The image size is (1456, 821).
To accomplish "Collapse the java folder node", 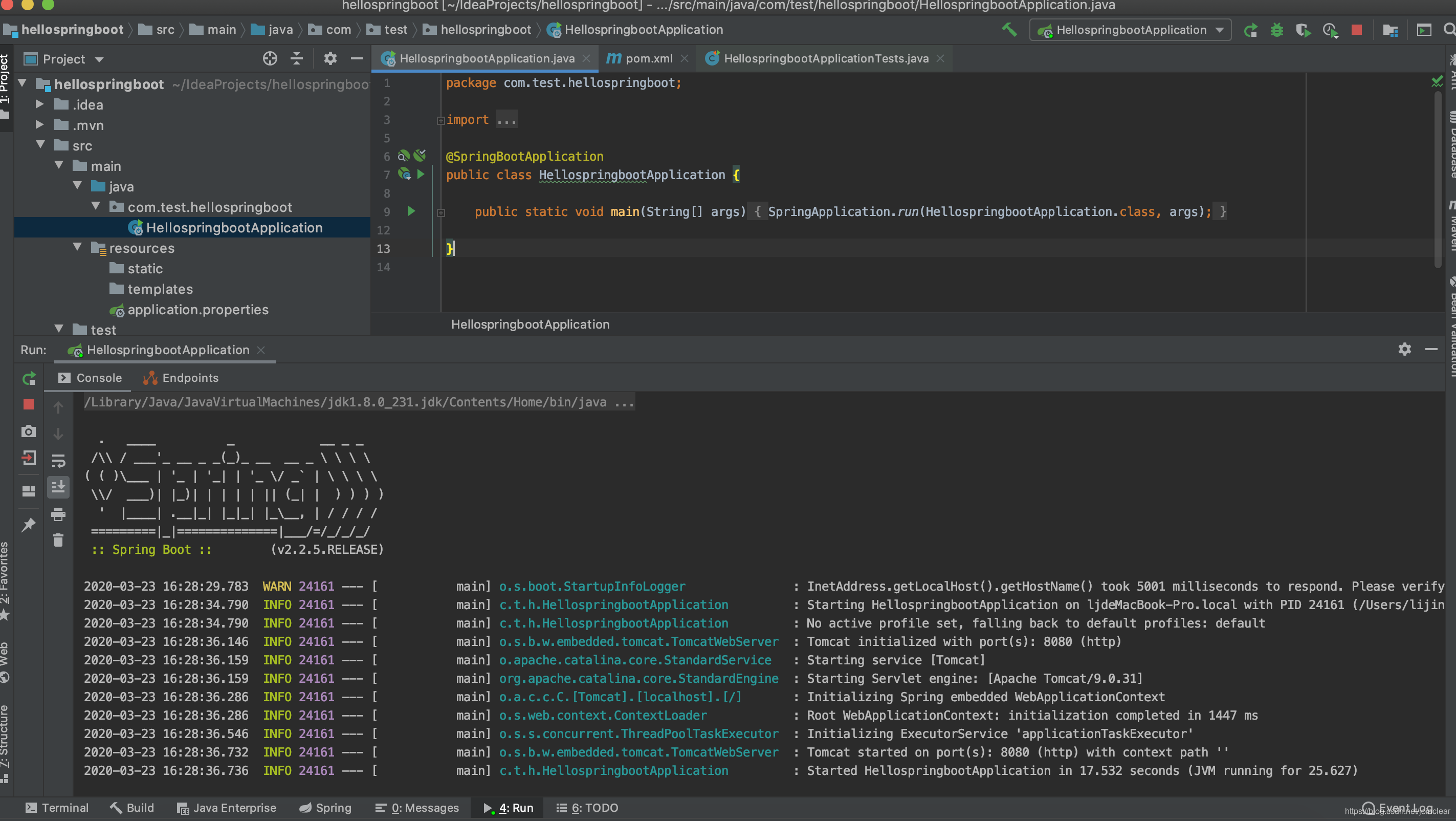I will pyautogui.click(x=78, y=185).
